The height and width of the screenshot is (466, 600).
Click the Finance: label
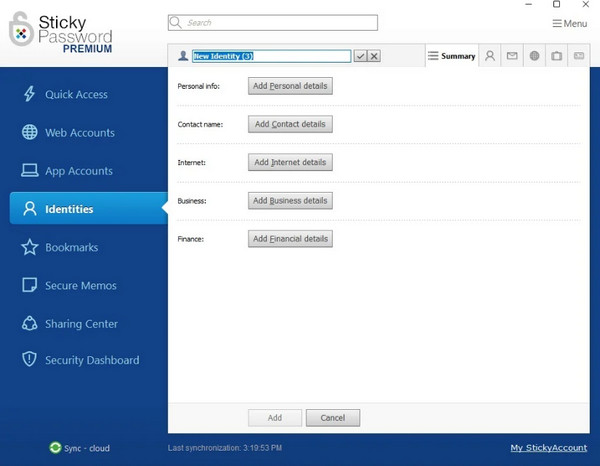[191, 239]
